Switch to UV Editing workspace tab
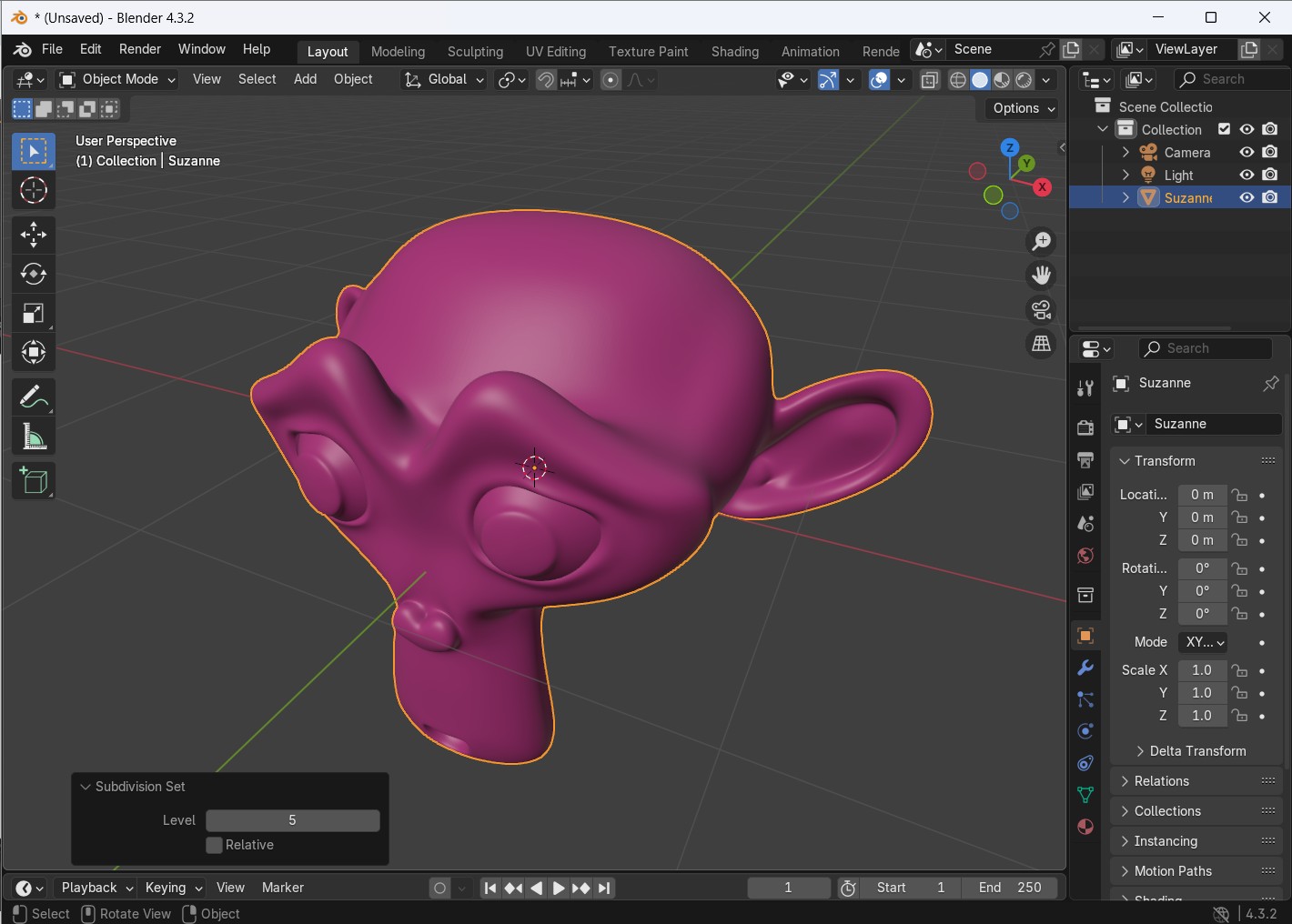Image resolution: width=1292 pixels, height=924 pixels. coord(556,52)
